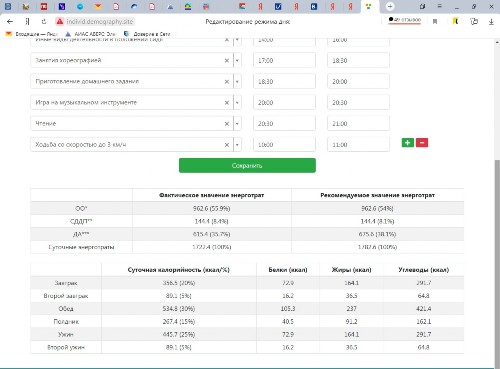The height and width of the screenshot is (369, 500).
Task: Expand the Занятия хореографией activity dropdown
Action: point(237,61)
